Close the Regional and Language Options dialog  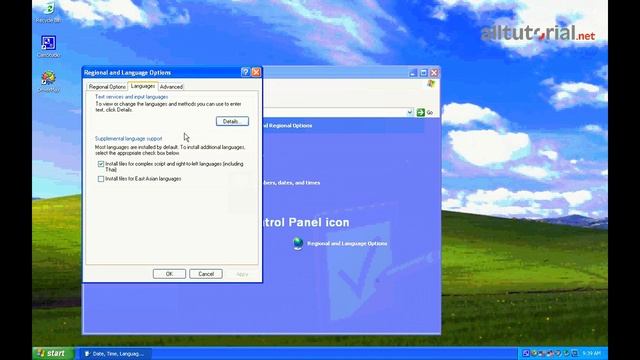pyautogui.click(x=256, y=72)
